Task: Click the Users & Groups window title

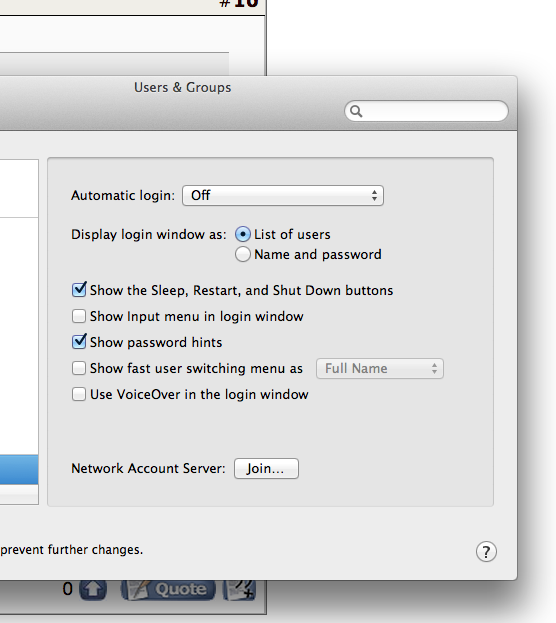Action: tap(182, 87)
